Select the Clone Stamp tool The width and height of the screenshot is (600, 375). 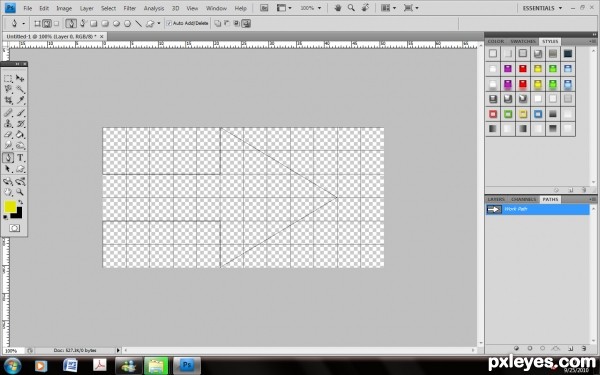[8, 124]
